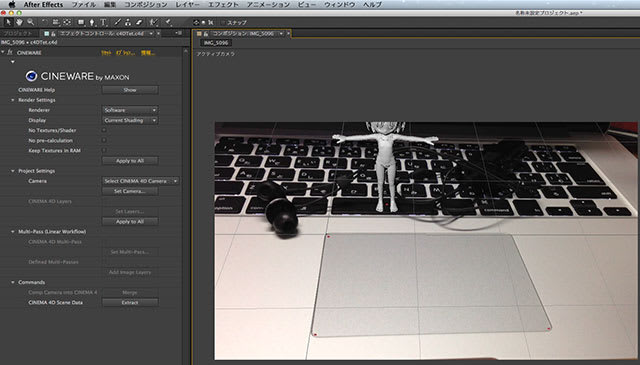Click Apply to All under Set Layers
The height and width of the screenshot is (365, 640).
(x=130, y=221)
